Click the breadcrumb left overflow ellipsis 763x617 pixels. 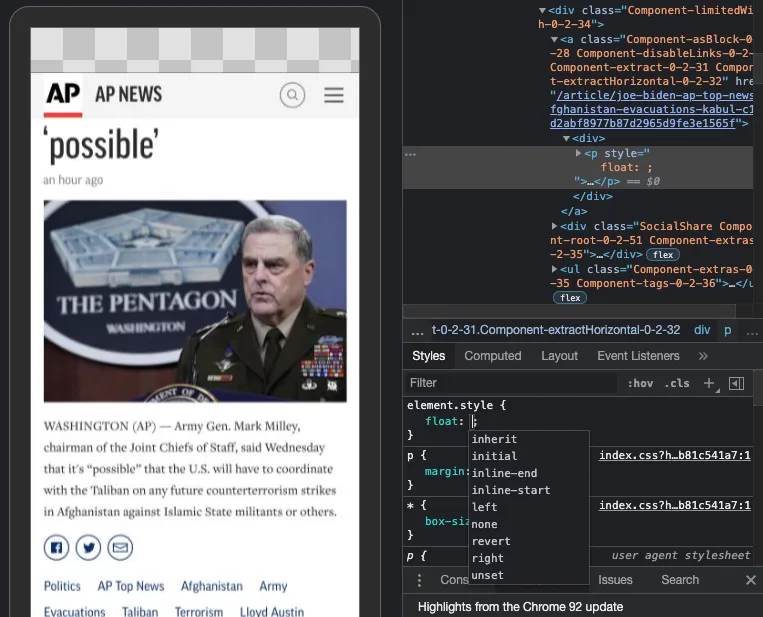click(x=417, y=331)
